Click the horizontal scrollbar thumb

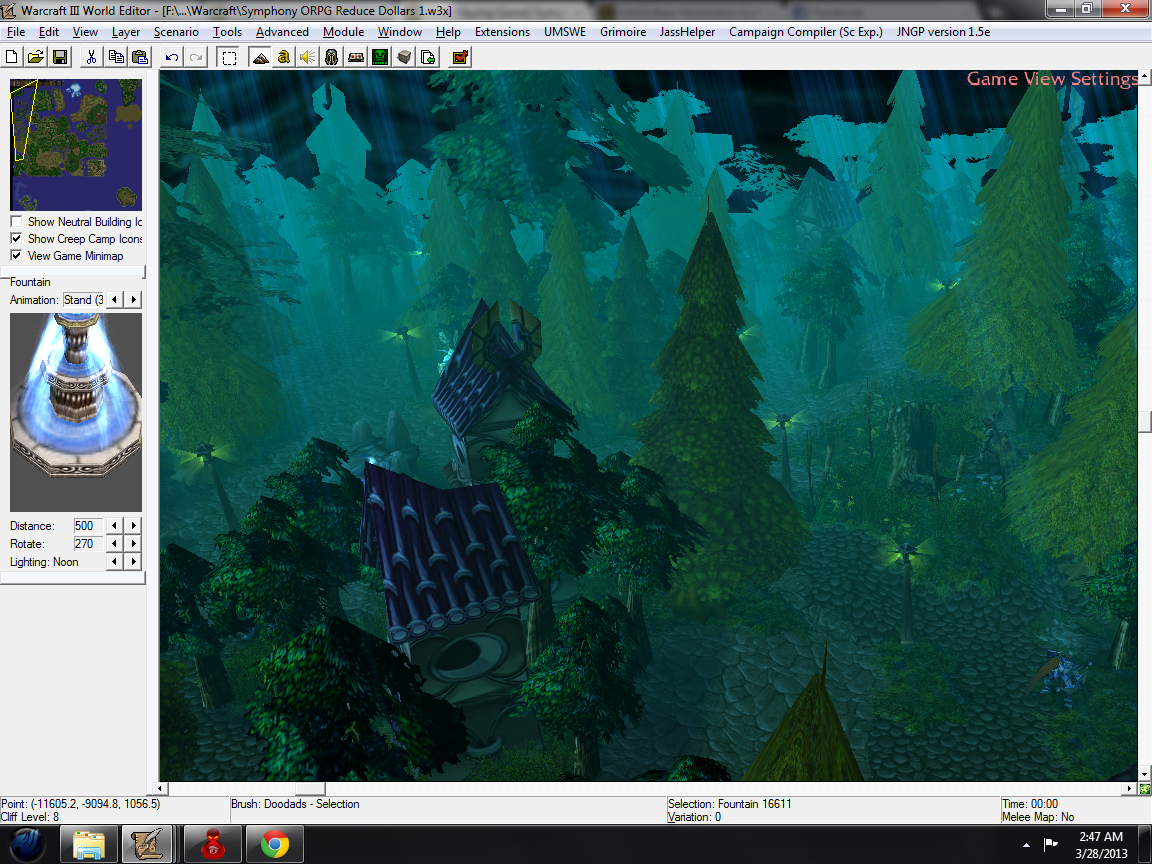point(310,788)
